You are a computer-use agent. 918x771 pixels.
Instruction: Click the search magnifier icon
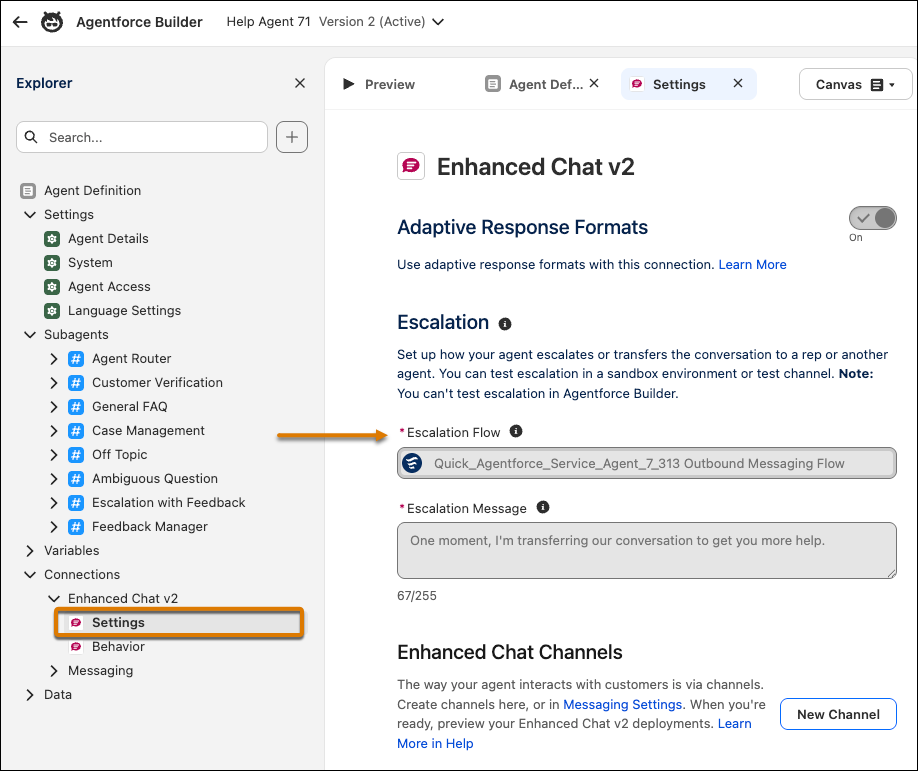(x=31, y=137)
